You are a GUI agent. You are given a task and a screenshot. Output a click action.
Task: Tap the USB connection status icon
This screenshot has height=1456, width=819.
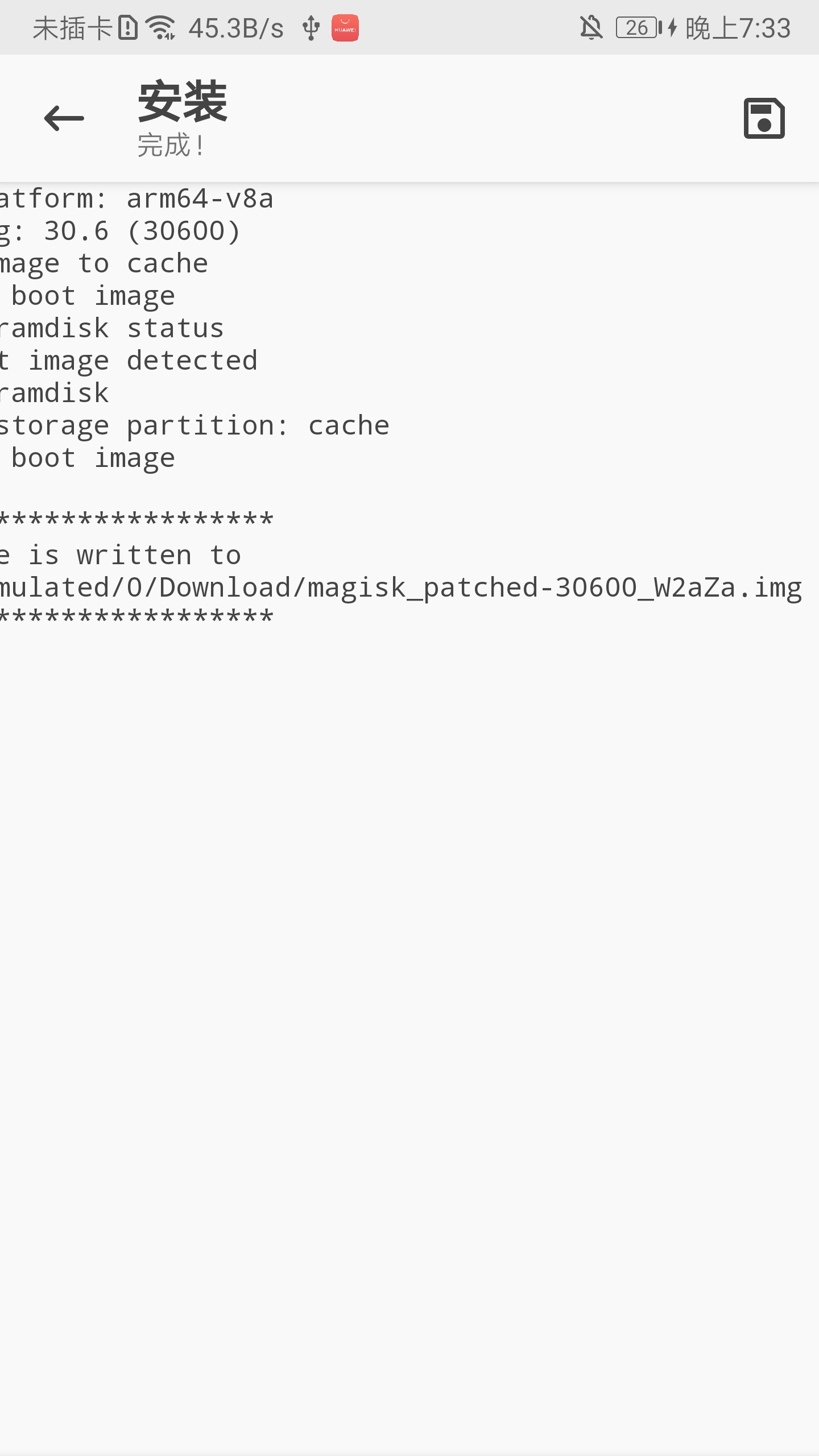click(311, 28)
